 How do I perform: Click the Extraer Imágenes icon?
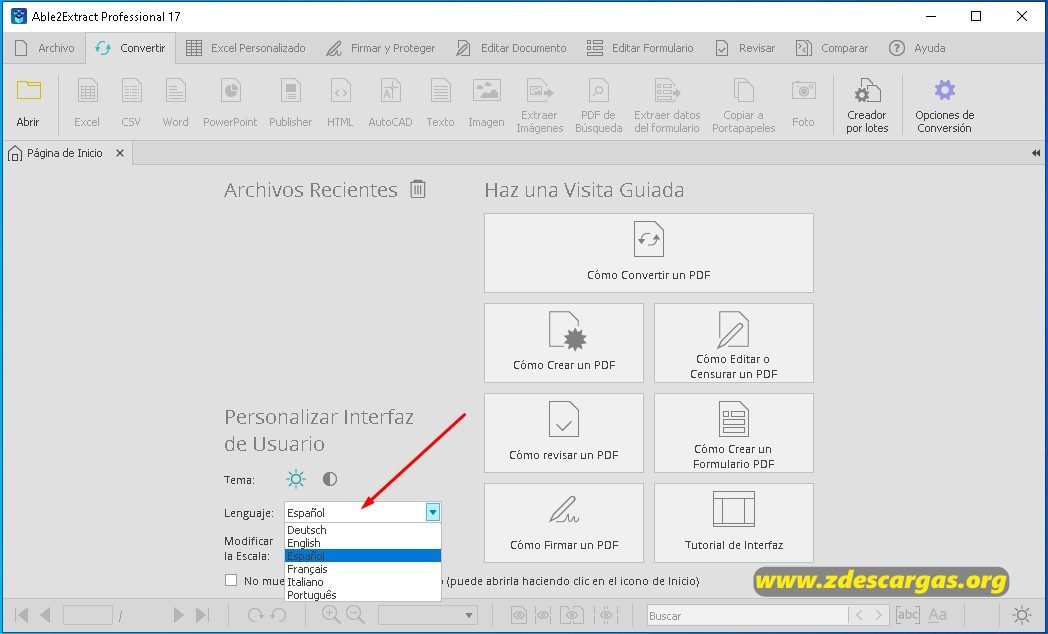click(540, 90)
